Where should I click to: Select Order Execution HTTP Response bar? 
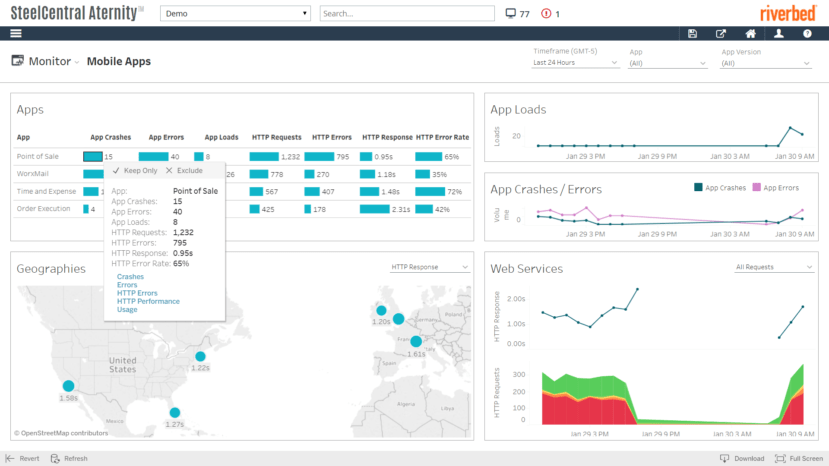[x=374, y=209]
